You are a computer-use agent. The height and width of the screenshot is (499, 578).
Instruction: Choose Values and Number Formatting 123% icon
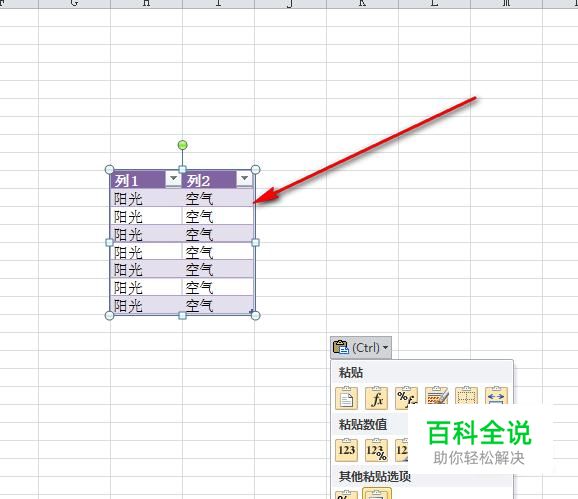(376, 450)
